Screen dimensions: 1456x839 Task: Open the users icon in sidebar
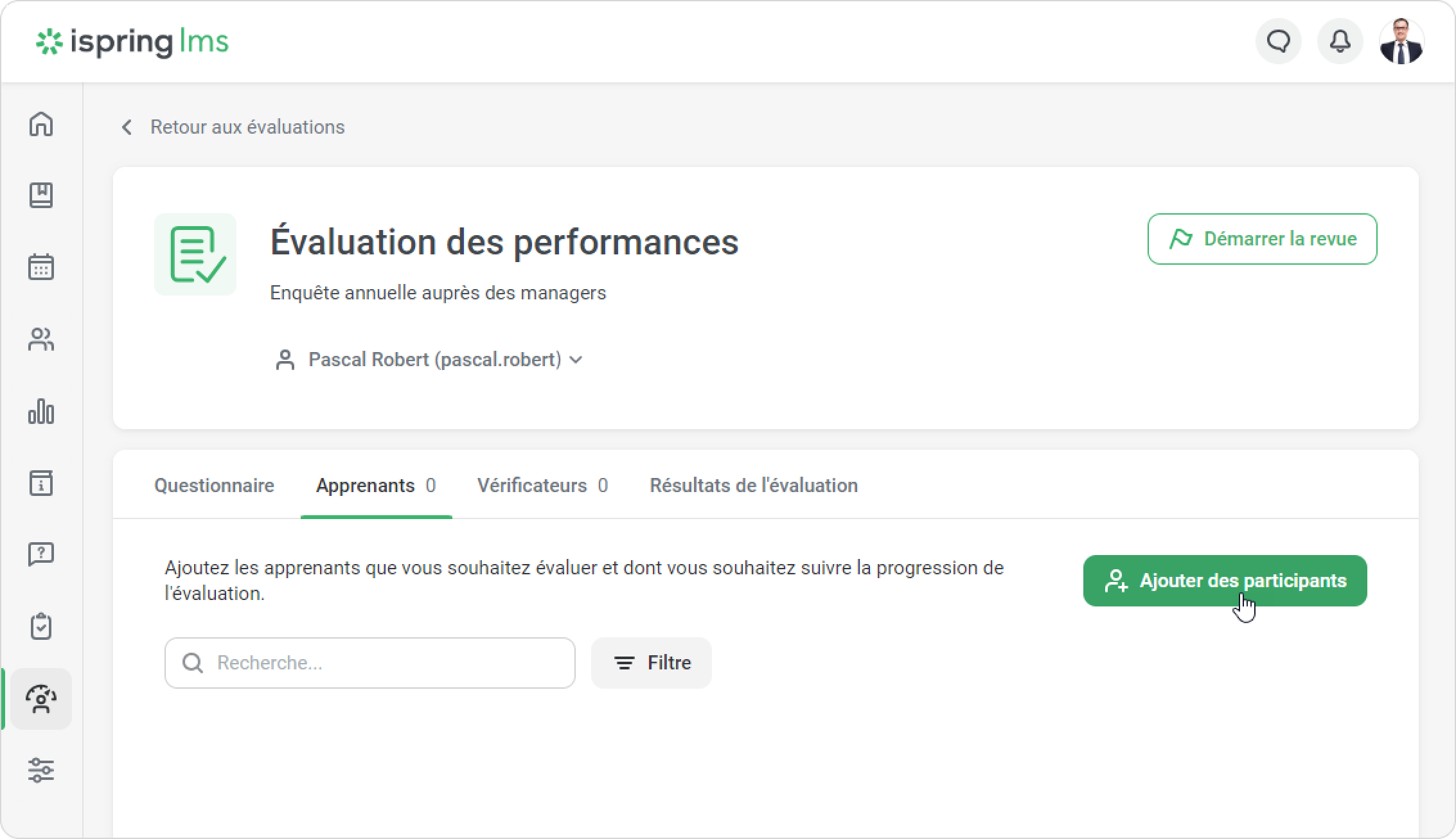(x=41, y=339)
